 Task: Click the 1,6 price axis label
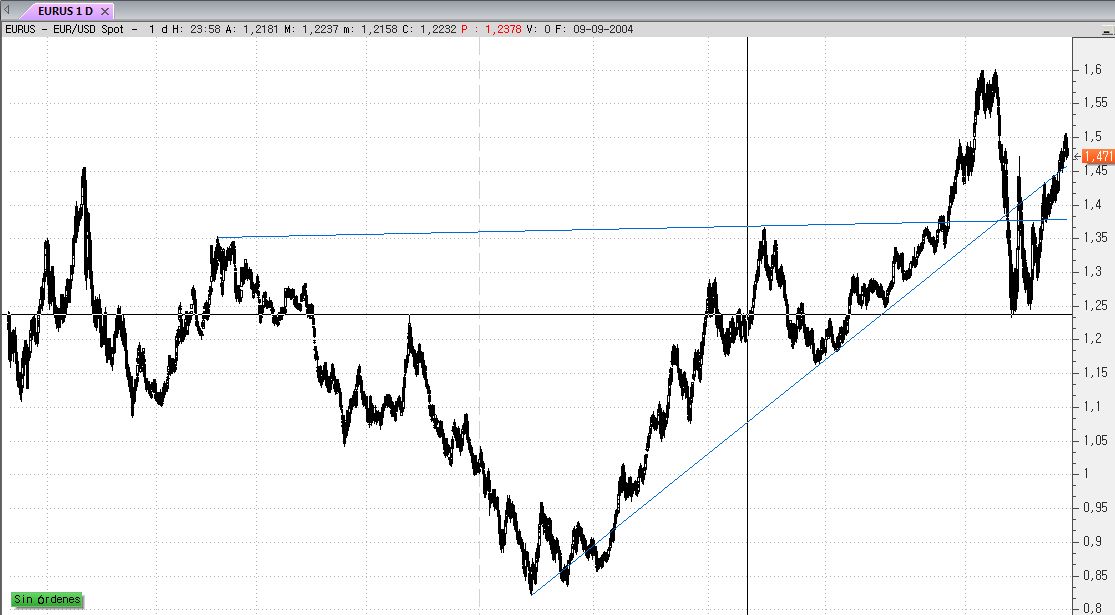coord(1092,69)
